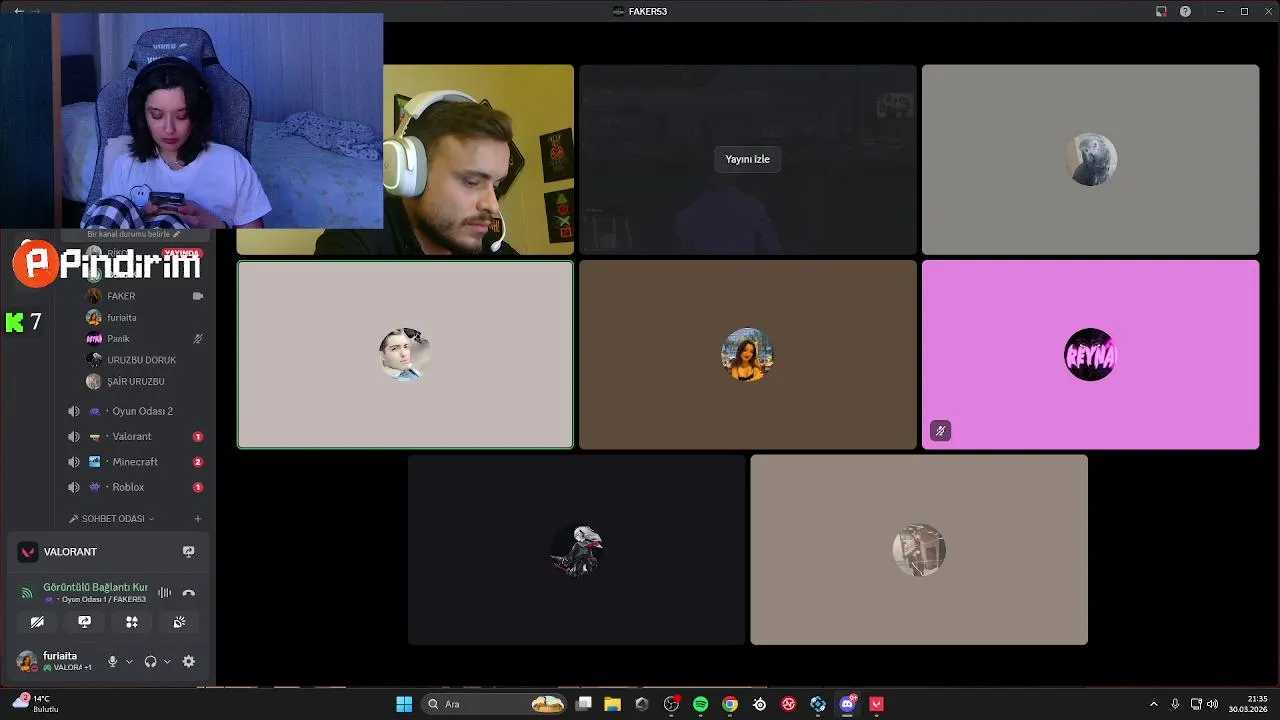Screen dimensions: 1280x720
Task: Click speaker icon beside Minecraft channel
Action: click(x=73, y=462)
